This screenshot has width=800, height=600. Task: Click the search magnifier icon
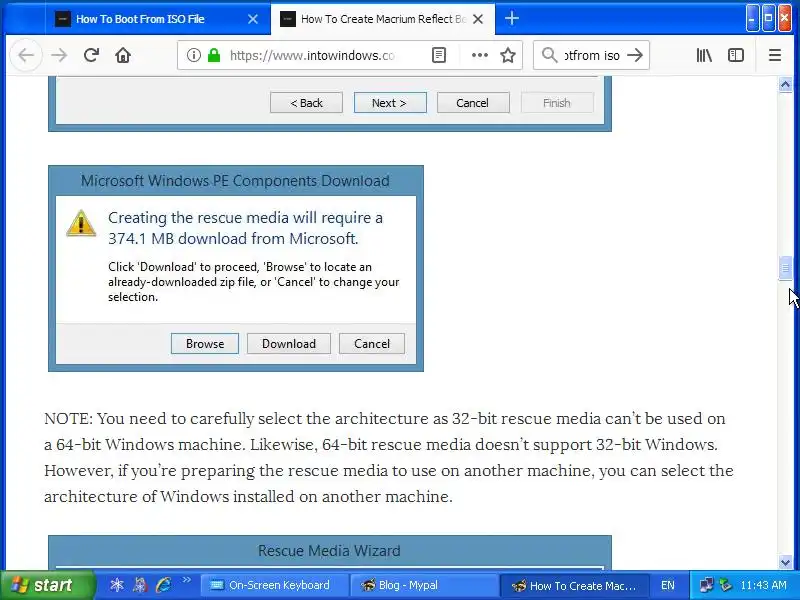coord(549,55)
